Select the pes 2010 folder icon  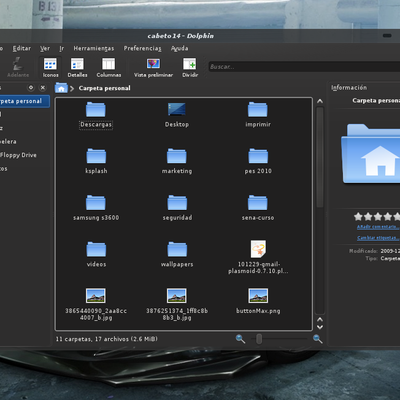(x=258, y=156)
